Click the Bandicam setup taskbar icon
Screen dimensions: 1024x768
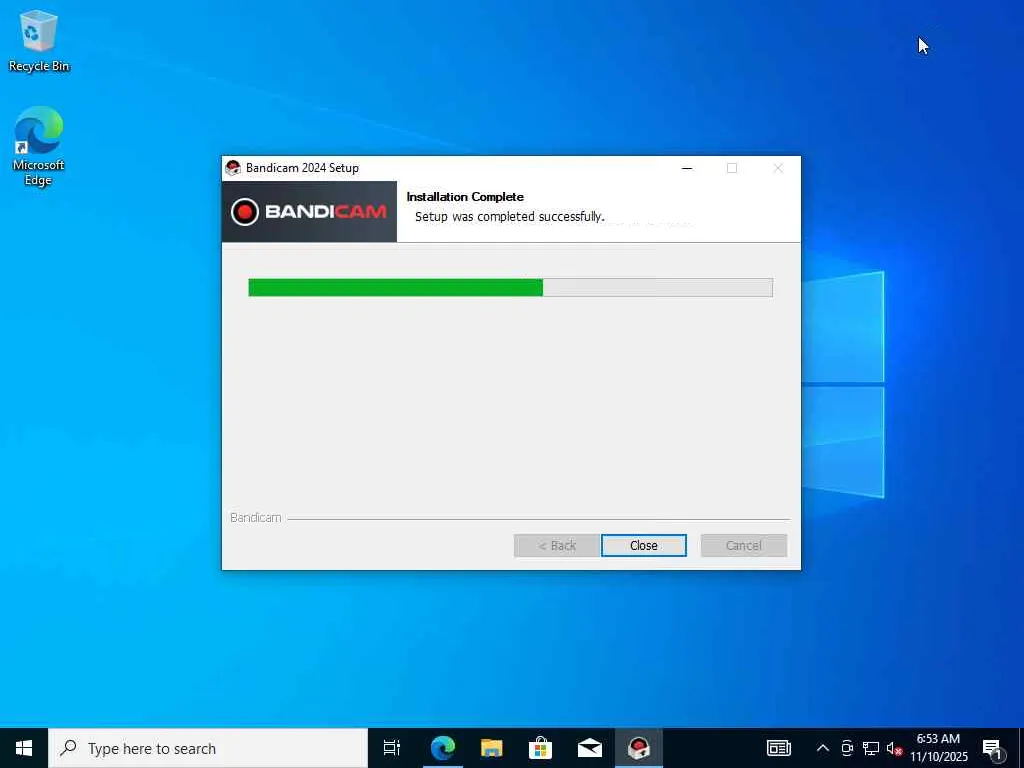(x=639, y=748)
